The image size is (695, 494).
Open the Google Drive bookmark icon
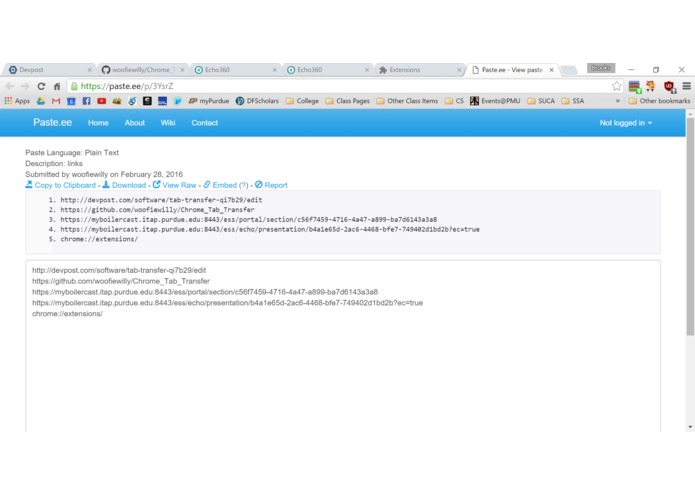41,101
